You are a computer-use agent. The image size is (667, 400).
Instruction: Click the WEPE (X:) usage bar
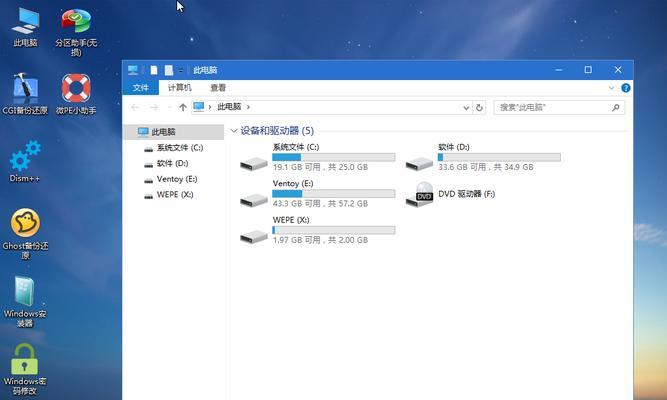(334, 230)
